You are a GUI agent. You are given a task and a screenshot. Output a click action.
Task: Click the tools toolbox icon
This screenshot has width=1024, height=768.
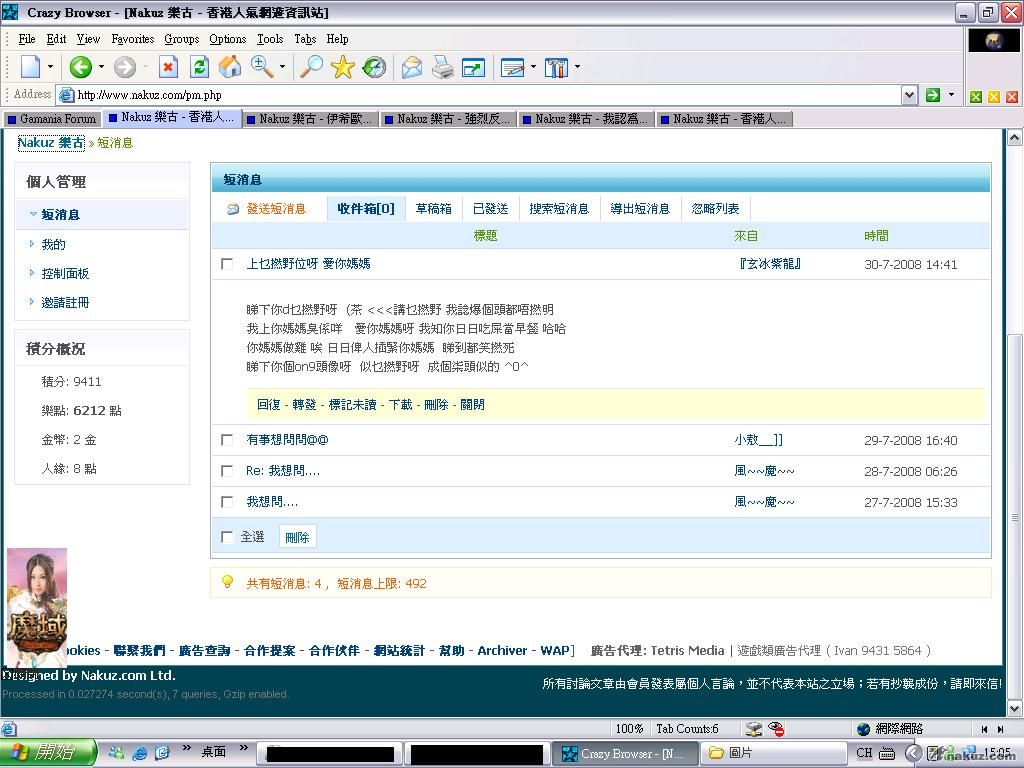coord(556,67)
